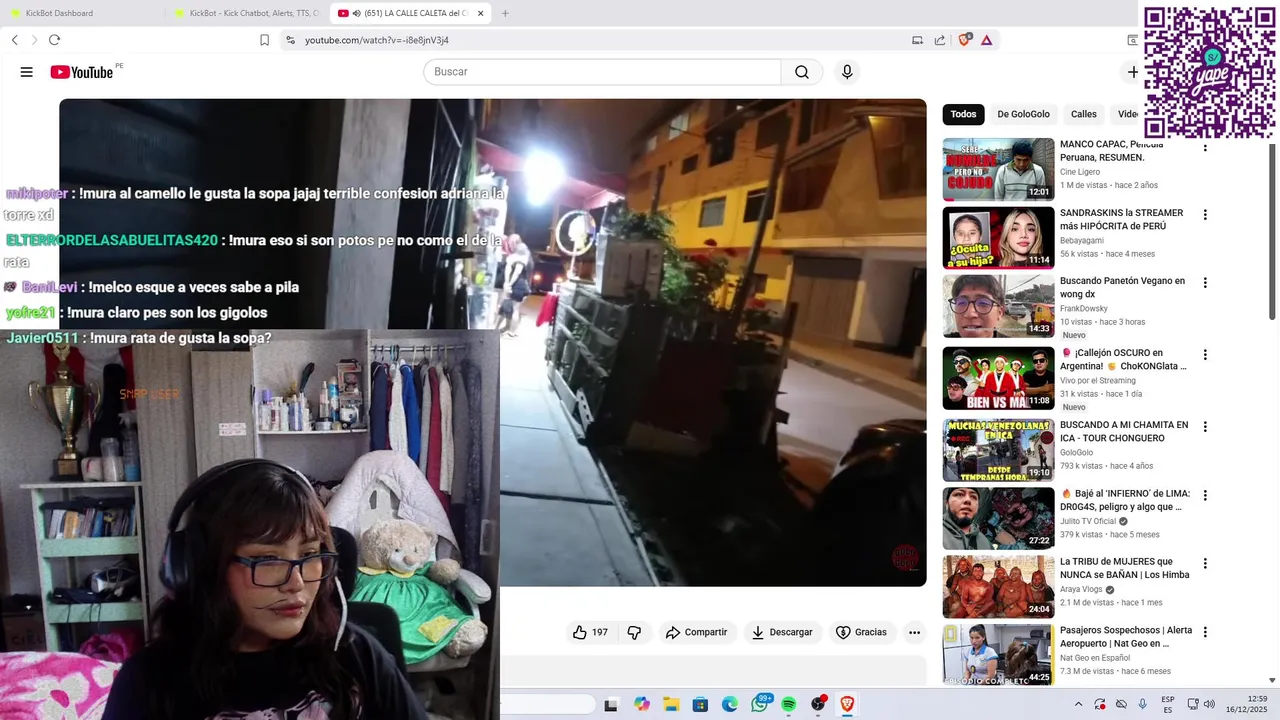Screen dimensions: 1280x720
Task: Cast screen via address bar media icon
Action: tap(917, 40)
